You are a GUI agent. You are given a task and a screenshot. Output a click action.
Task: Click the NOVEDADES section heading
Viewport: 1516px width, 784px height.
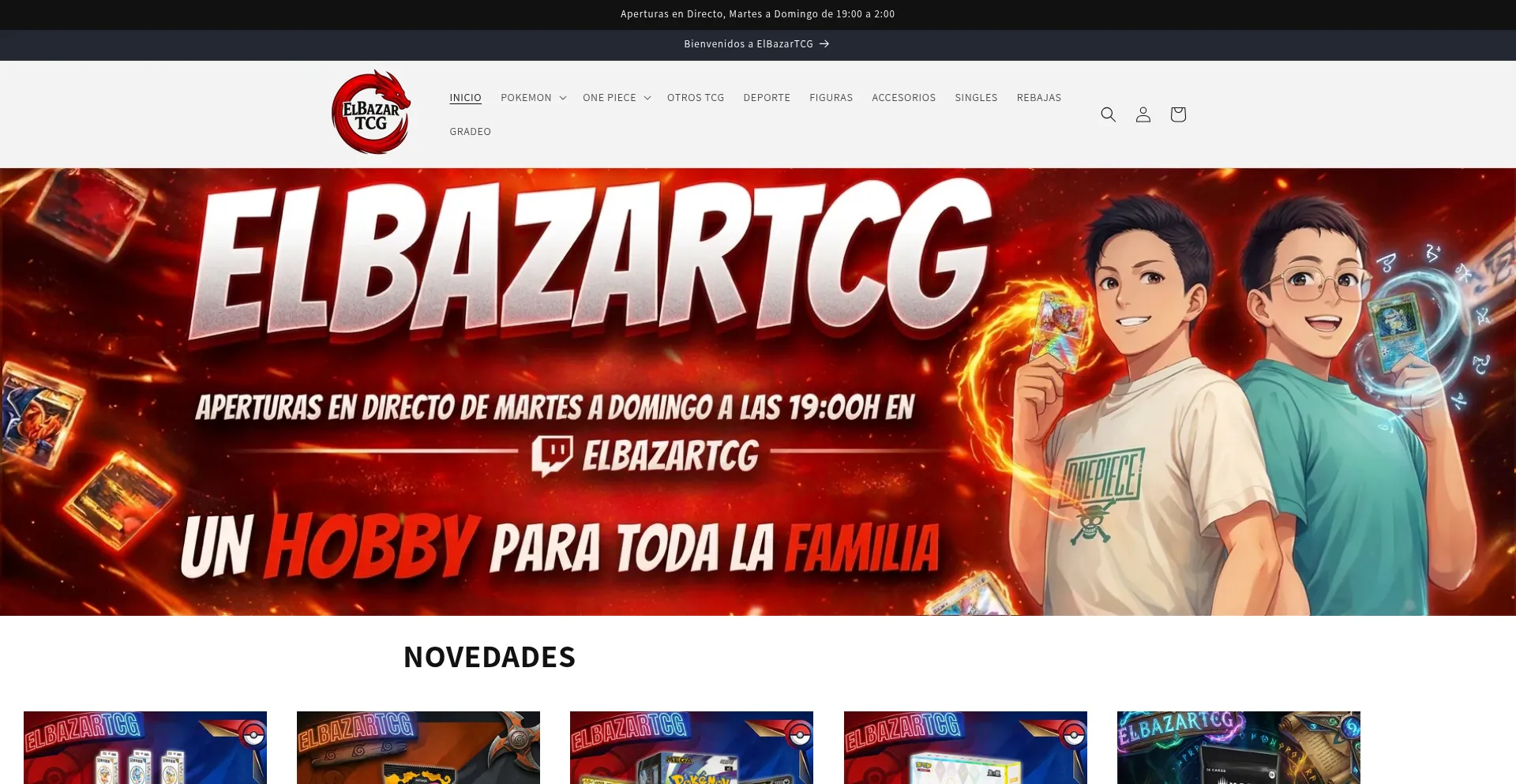point(490,657)
